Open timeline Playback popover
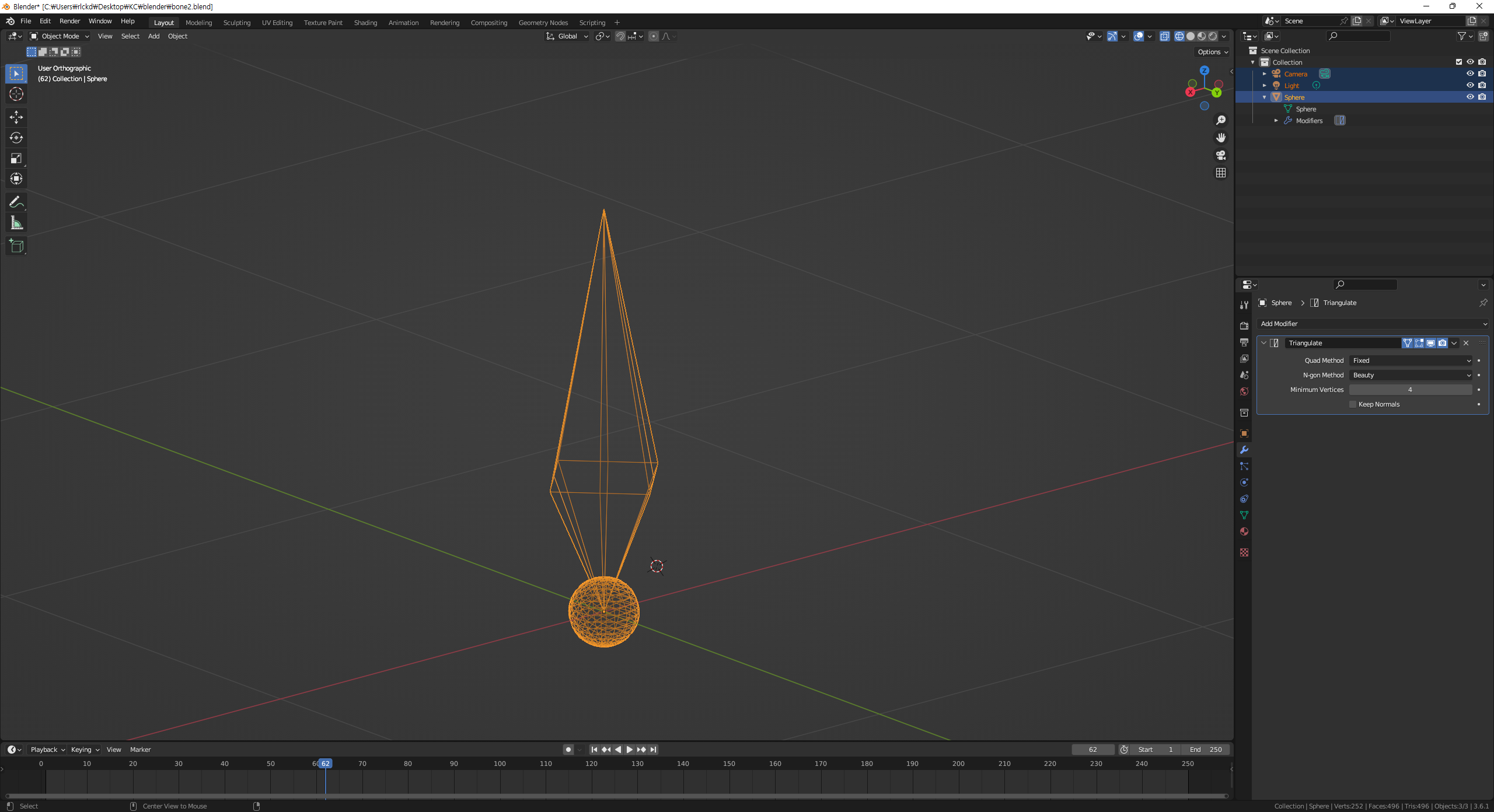The image size is (1494, 812). (x=47, y=750)
